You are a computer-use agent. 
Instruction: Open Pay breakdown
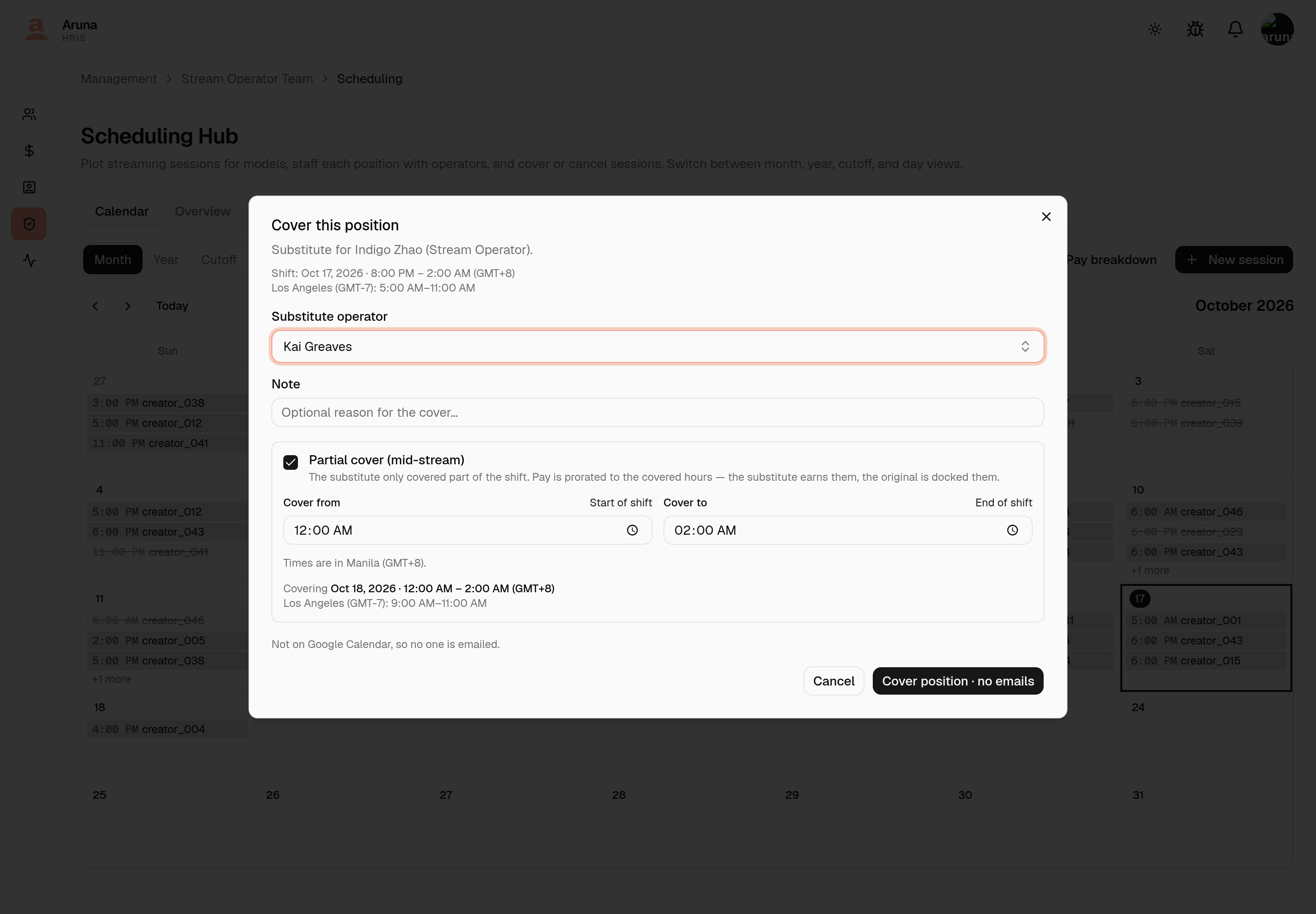pyautogui.click(x=1111, y=260)
